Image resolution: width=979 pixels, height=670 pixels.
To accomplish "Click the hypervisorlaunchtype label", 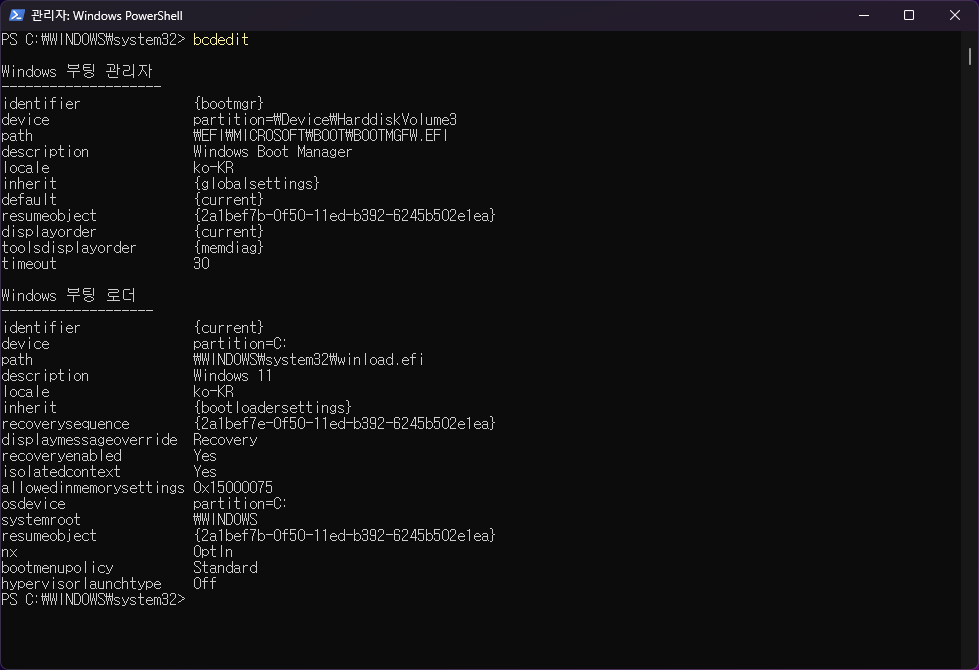I will pos(81,583).
